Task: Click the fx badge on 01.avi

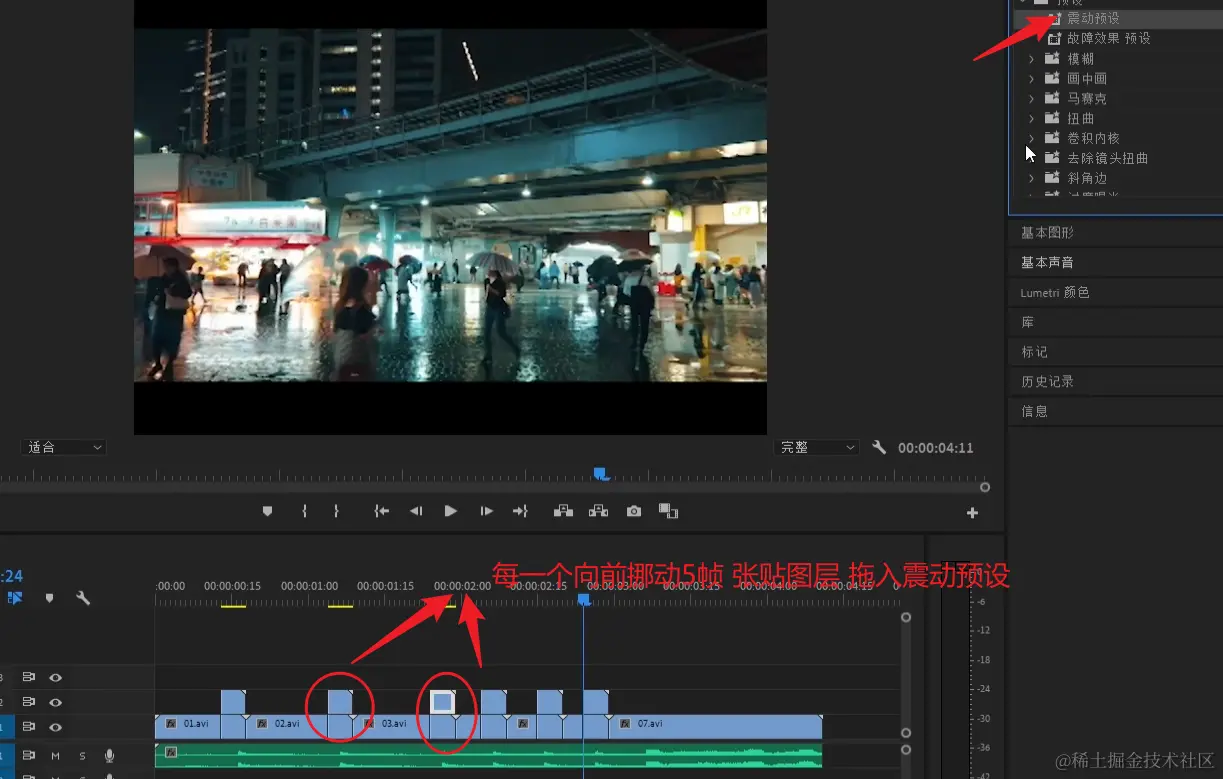Action: pyautogui.click(x=171, y=723)
